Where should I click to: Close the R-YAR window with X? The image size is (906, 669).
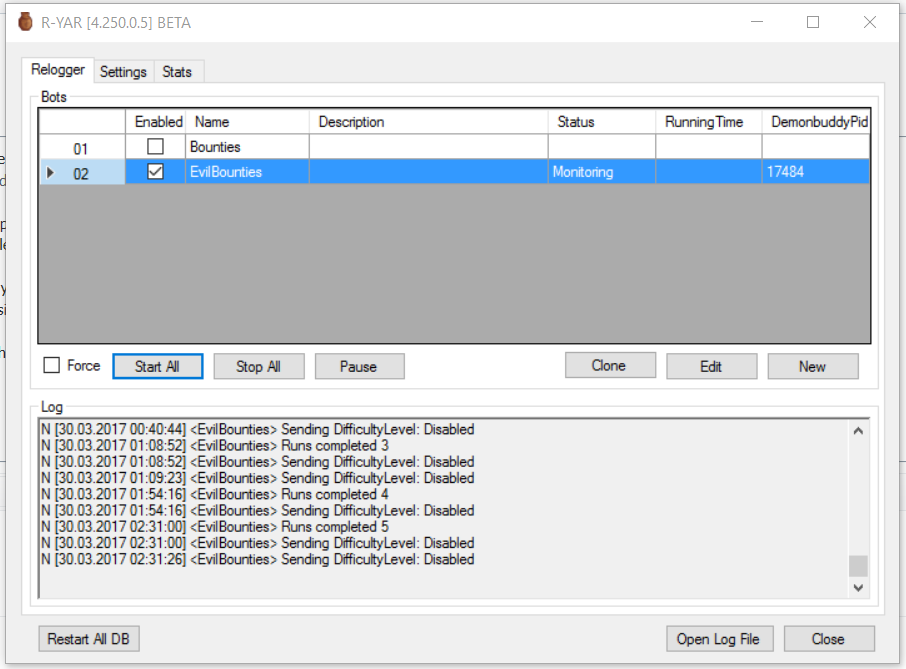point(870,22)
